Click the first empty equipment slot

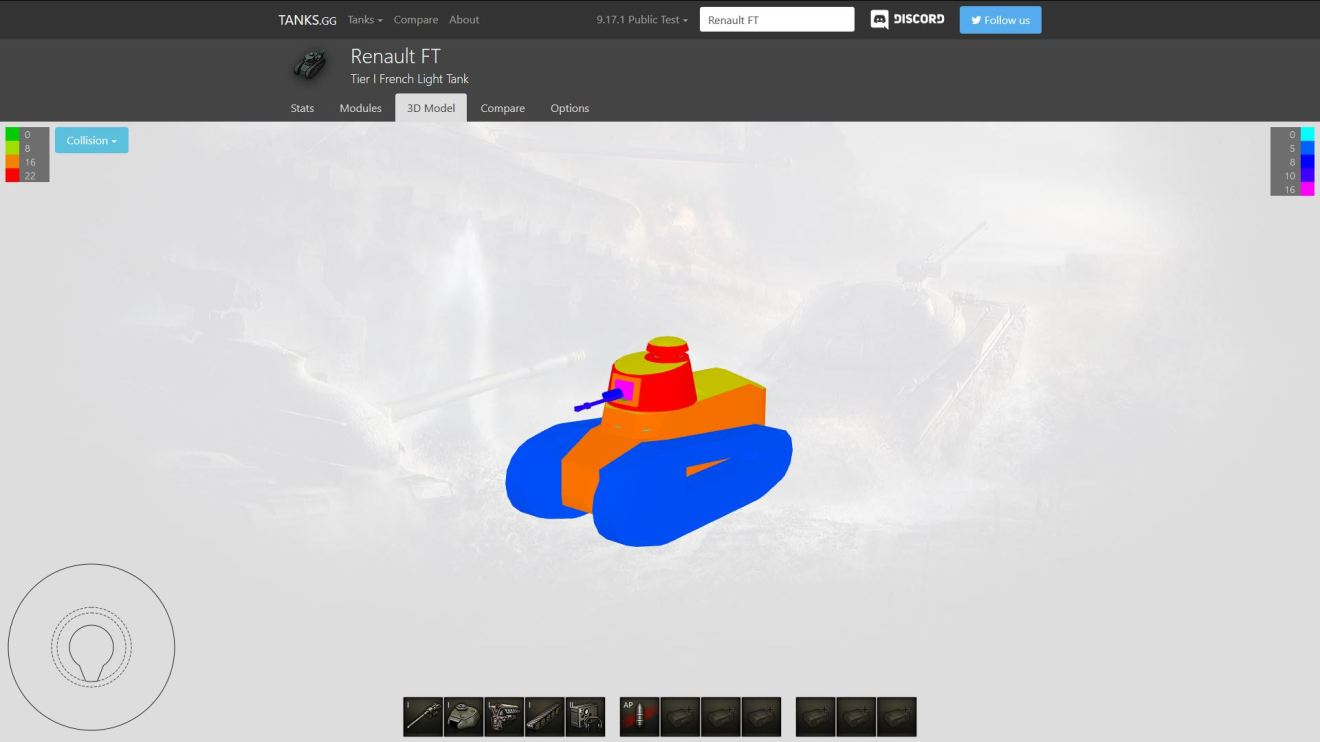[x=680, y=717]
